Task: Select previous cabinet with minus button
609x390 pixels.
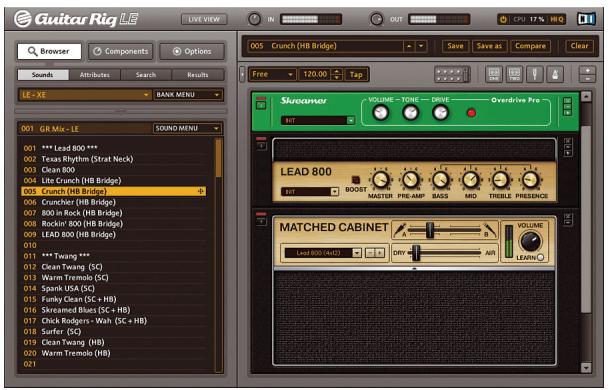Action: pos(371,253)
